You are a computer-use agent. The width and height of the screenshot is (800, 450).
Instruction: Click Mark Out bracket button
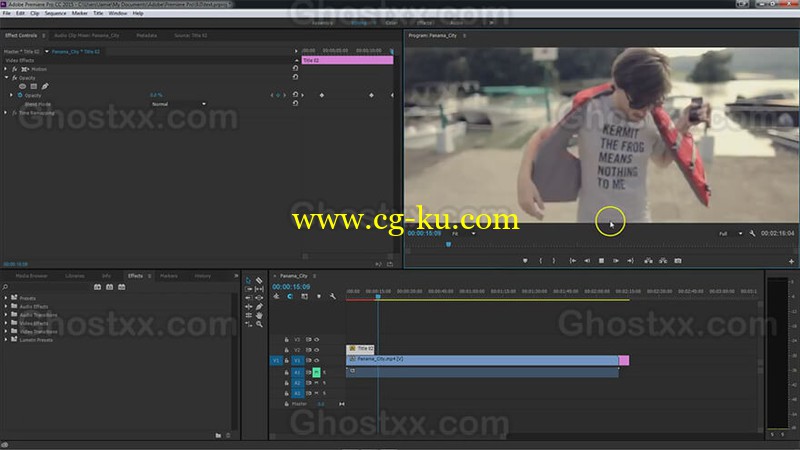[554, 261]
